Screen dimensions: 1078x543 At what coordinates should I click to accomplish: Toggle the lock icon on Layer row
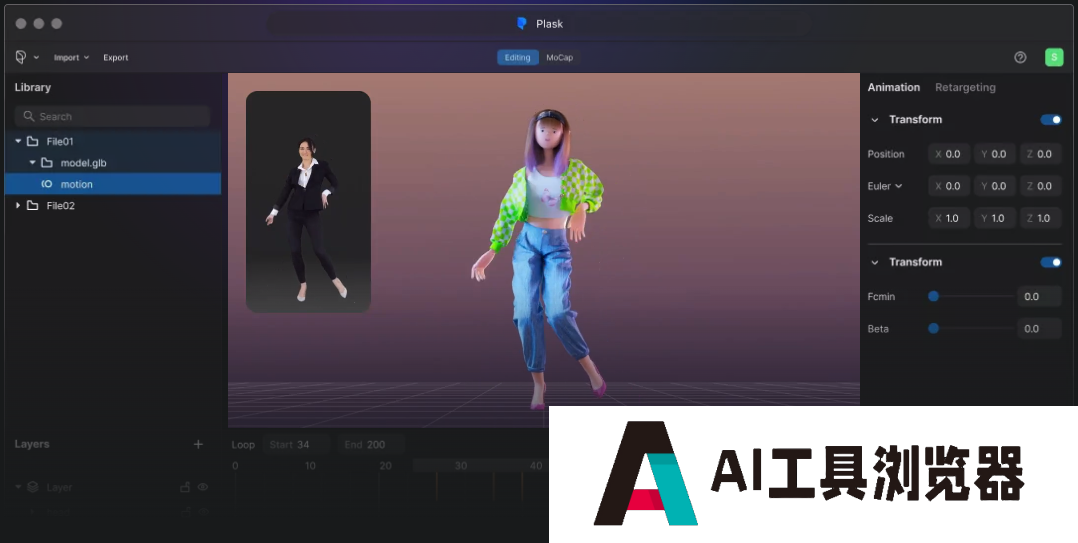point(185,487)
